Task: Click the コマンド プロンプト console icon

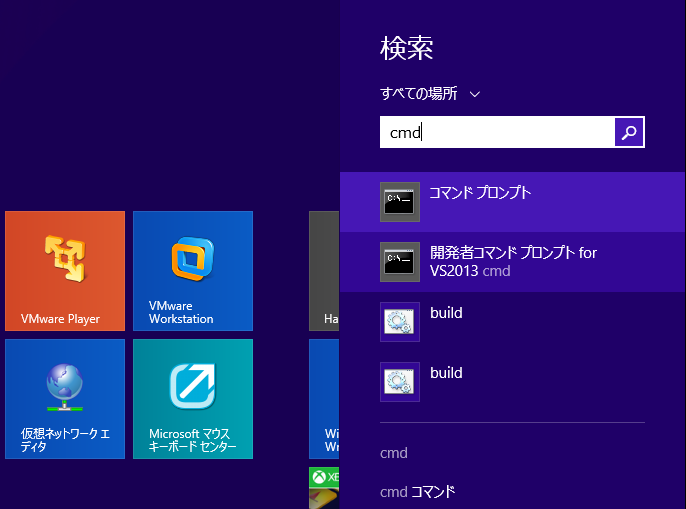Action: (x=400, y=202)
